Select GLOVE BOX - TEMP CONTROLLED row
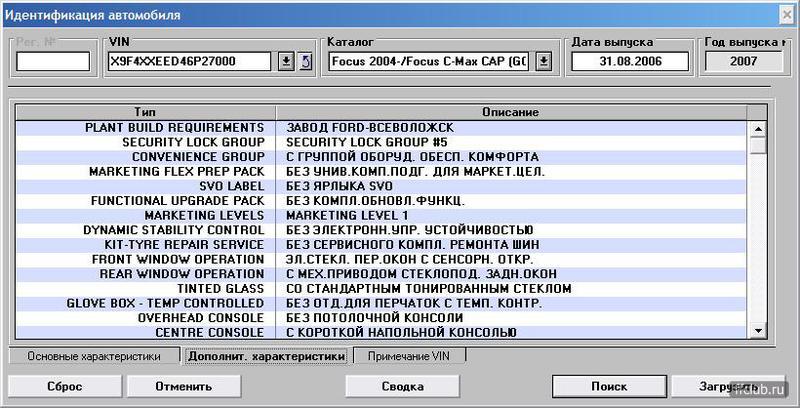This screenshot has width=800, height=408. tap(381, 303)
